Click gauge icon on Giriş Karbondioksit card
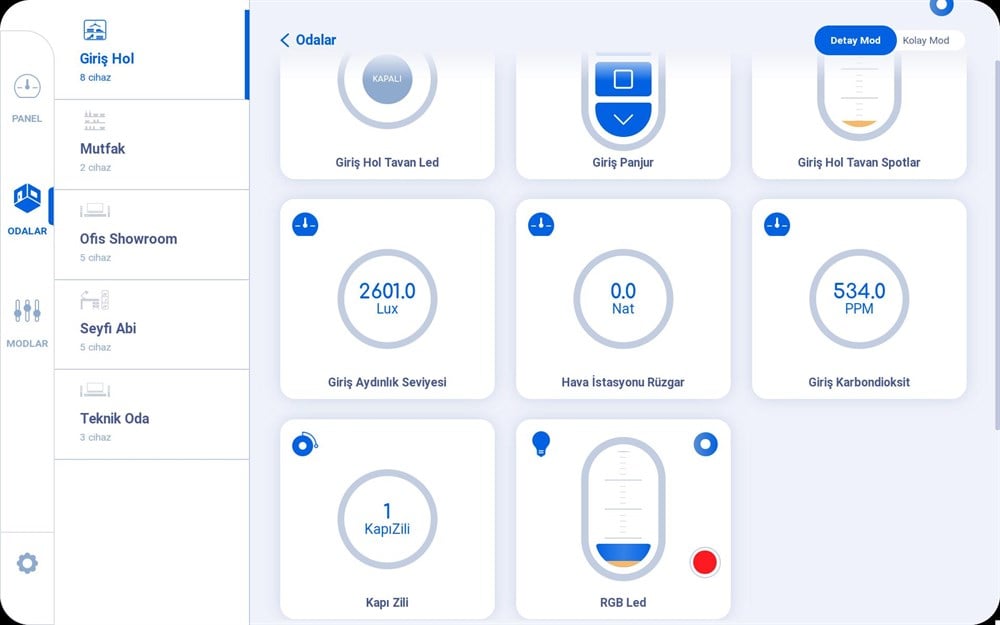This screenshot has width=1000, height=625. [x=777, y=224]
